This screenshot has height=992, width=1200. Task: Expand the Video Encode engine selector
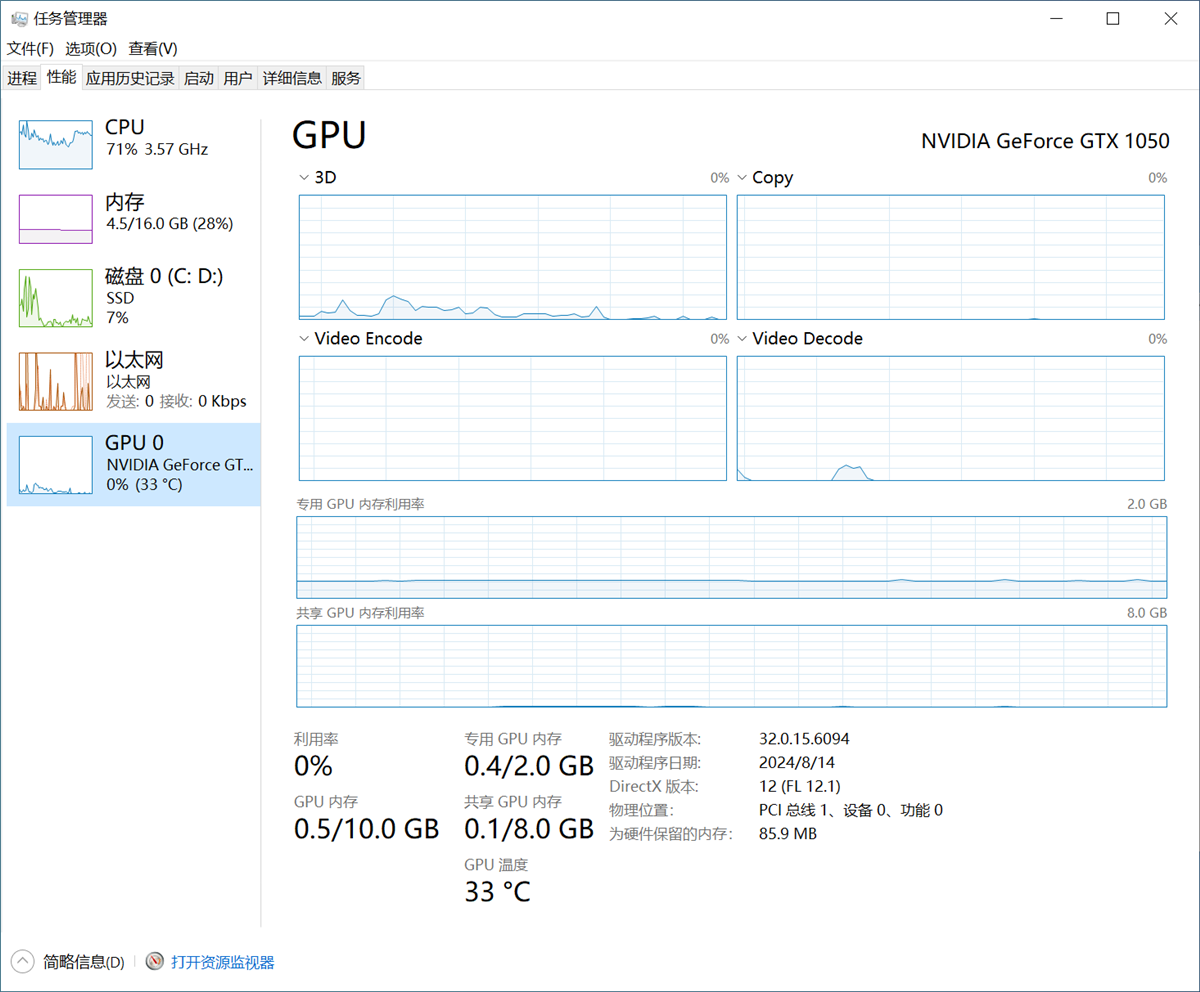point(304,339)
